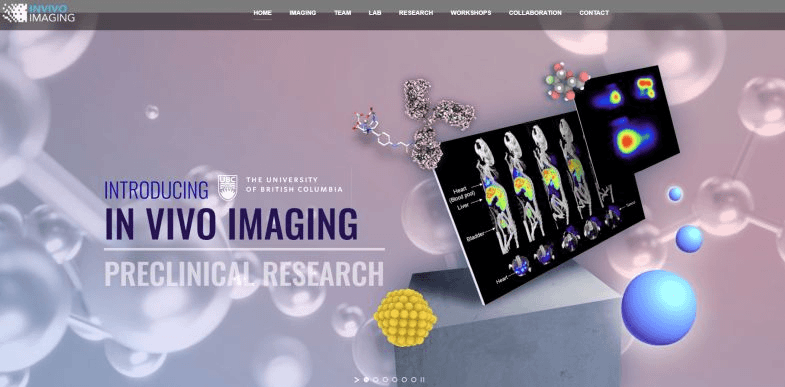The height and width of the screenshot is (387, 785).
Task: Select the last slide indicator dot
Action: [x=414, y=379]
